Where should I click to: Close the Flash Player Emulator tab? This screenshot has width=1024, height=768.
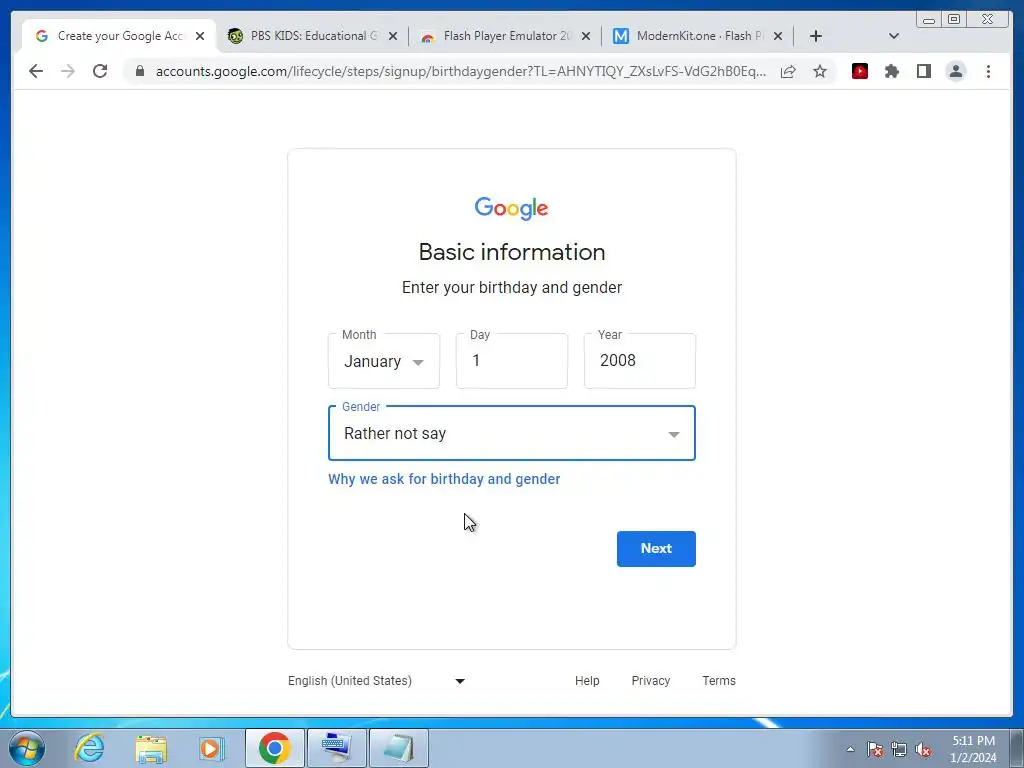[586, 36]
